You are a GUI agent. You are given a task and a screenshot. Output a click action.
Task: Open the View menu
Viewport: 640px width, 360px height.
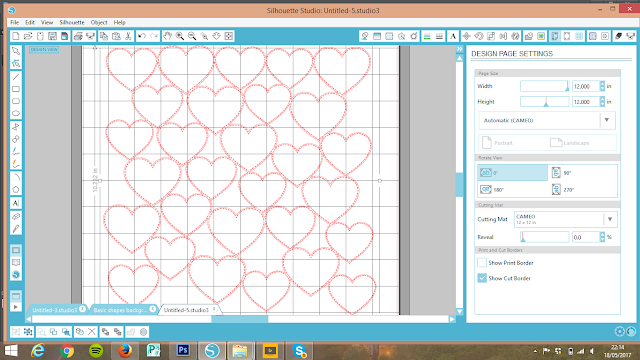pyautogui.click(x=47, y=22)
